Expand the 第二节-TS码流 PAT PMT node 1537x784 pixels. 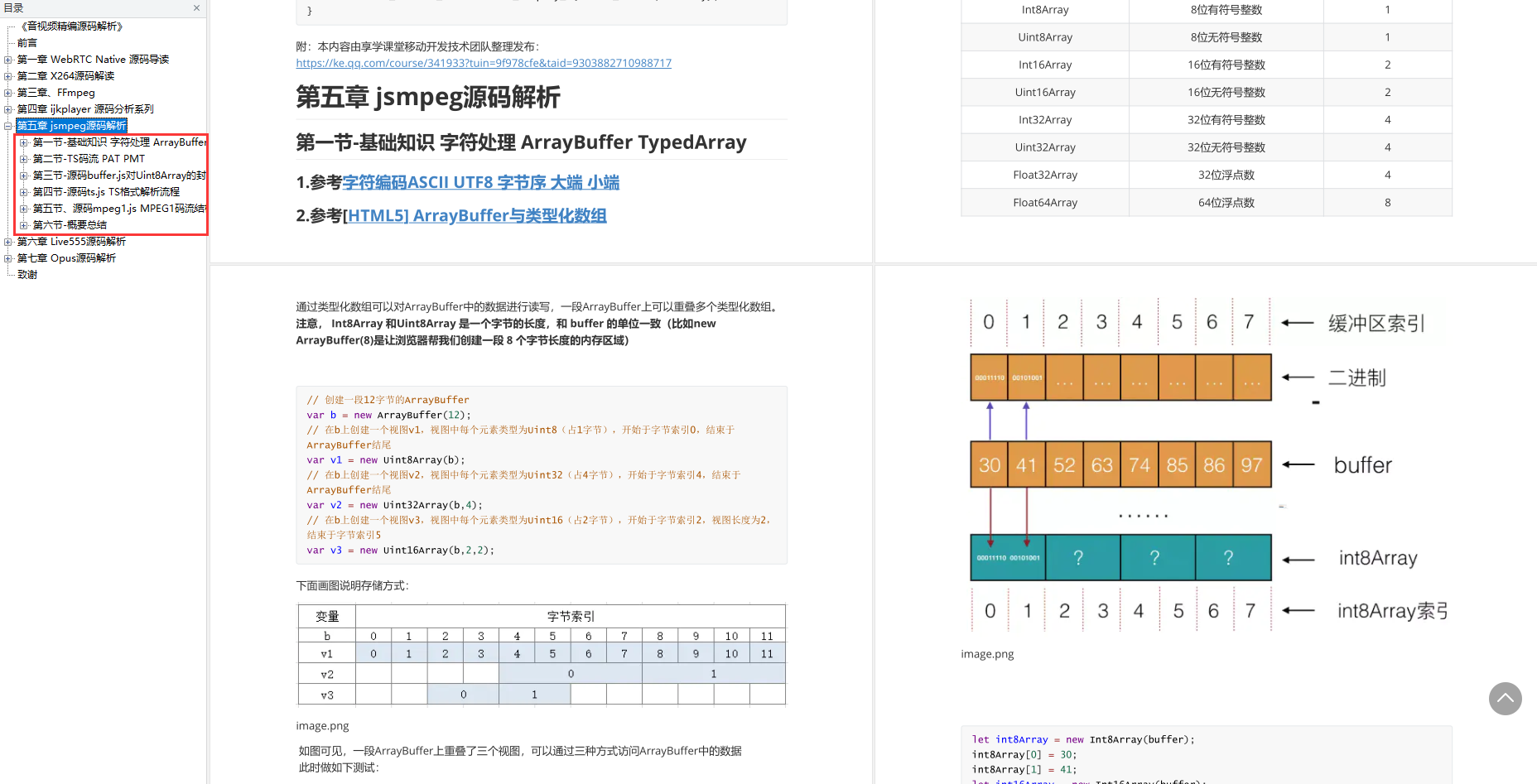pyautogui.click(x=24, y=159)
